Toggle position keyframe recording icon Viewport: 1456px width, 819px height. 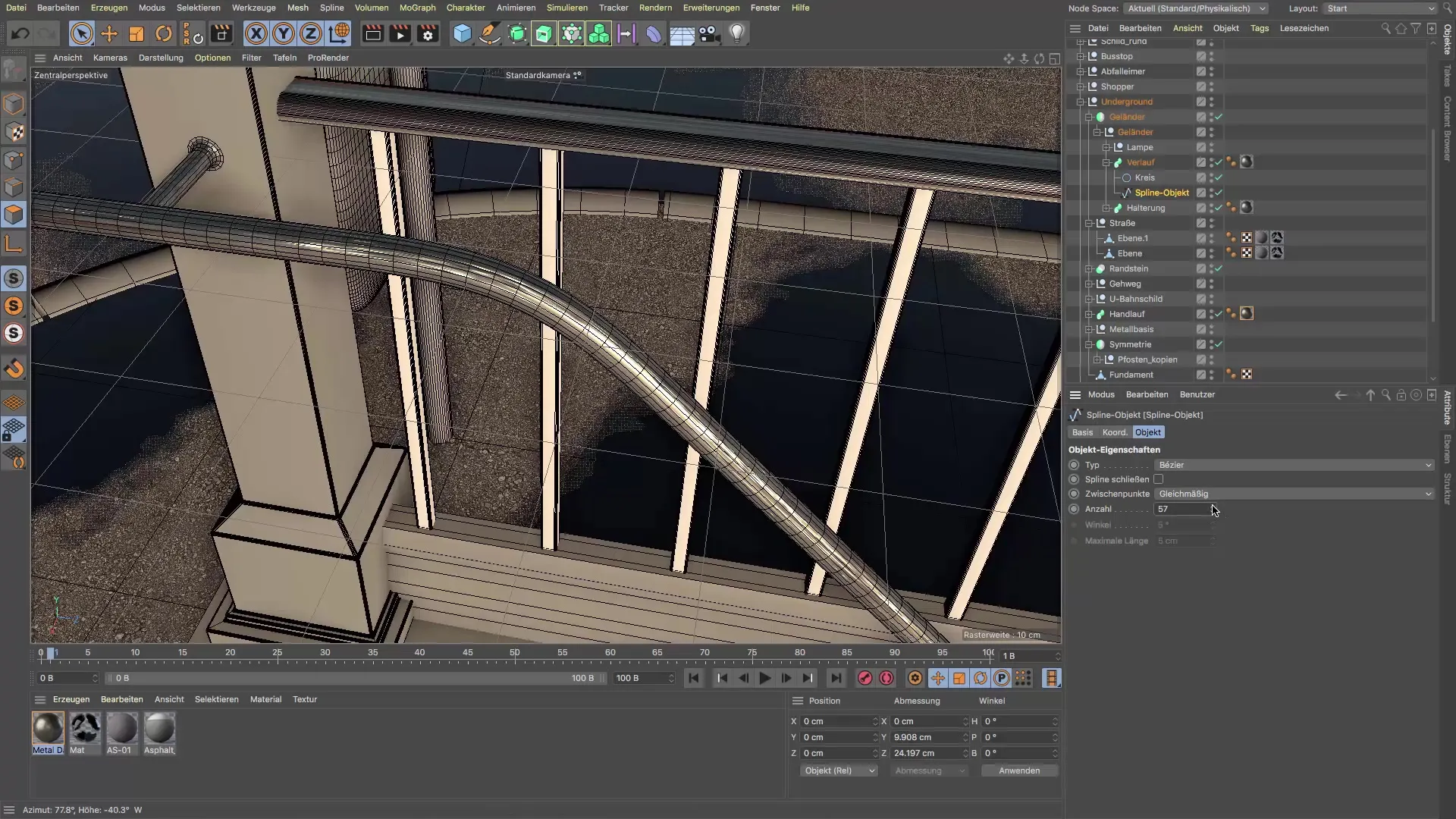pos(938,678)
